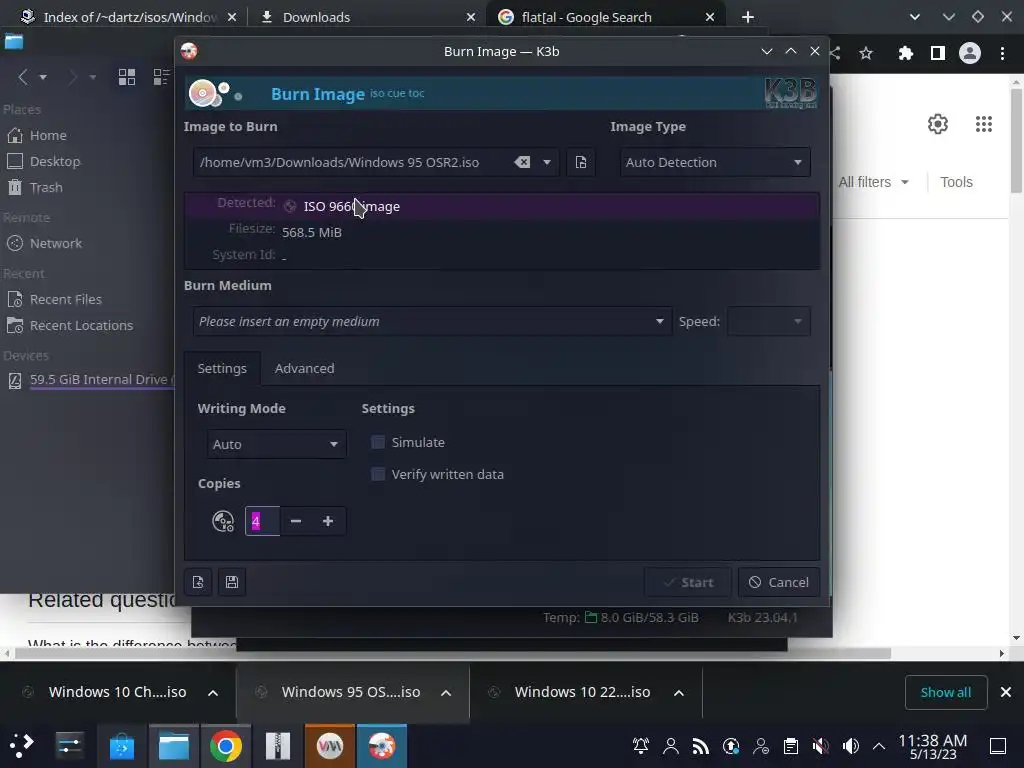This screenshot has height=768, width=1024.
Task: Open Chrome three-dot menu
Action: pos(1002,53)
